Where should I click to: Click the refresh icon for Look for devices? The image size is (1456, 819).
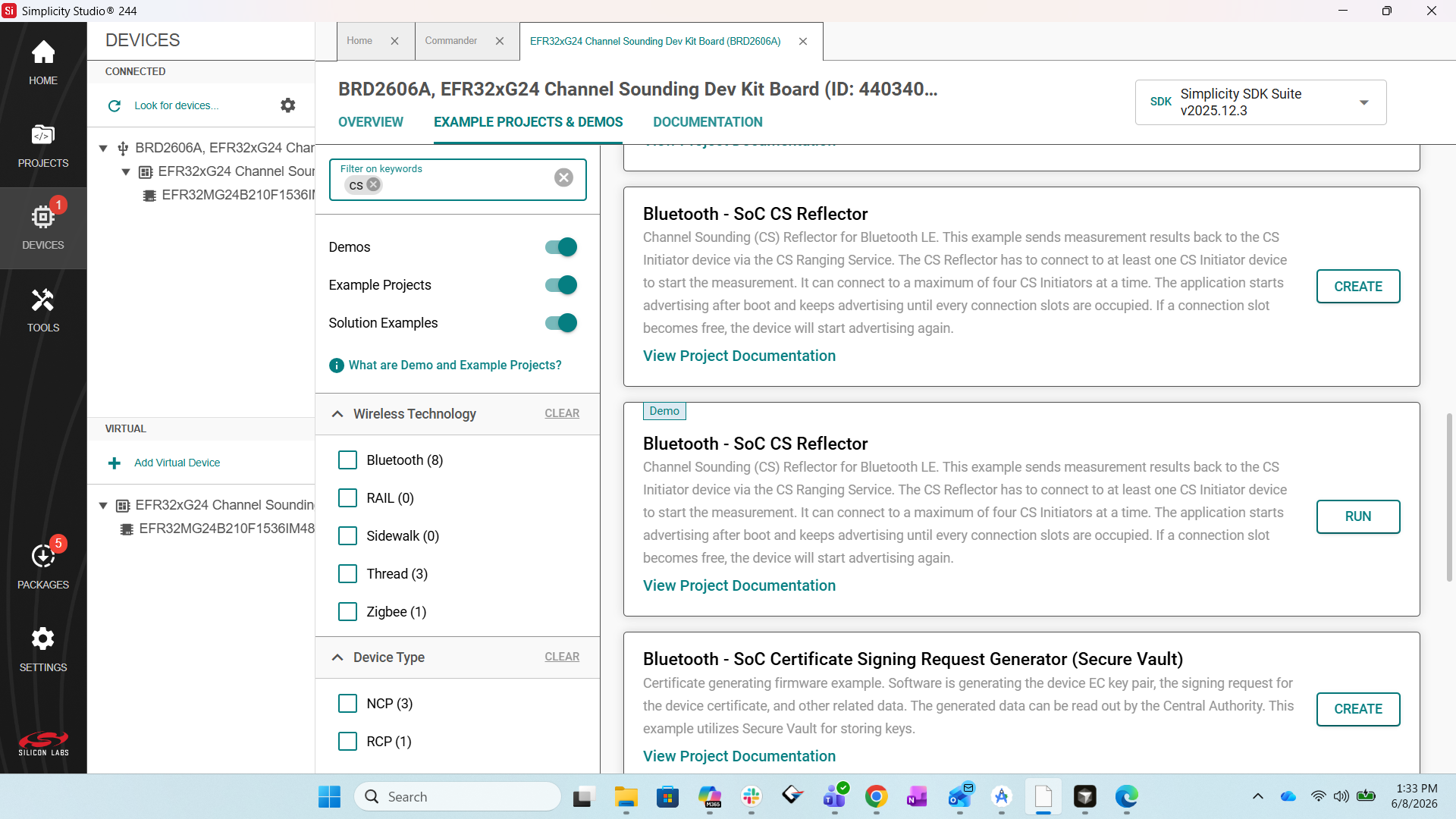115,106
